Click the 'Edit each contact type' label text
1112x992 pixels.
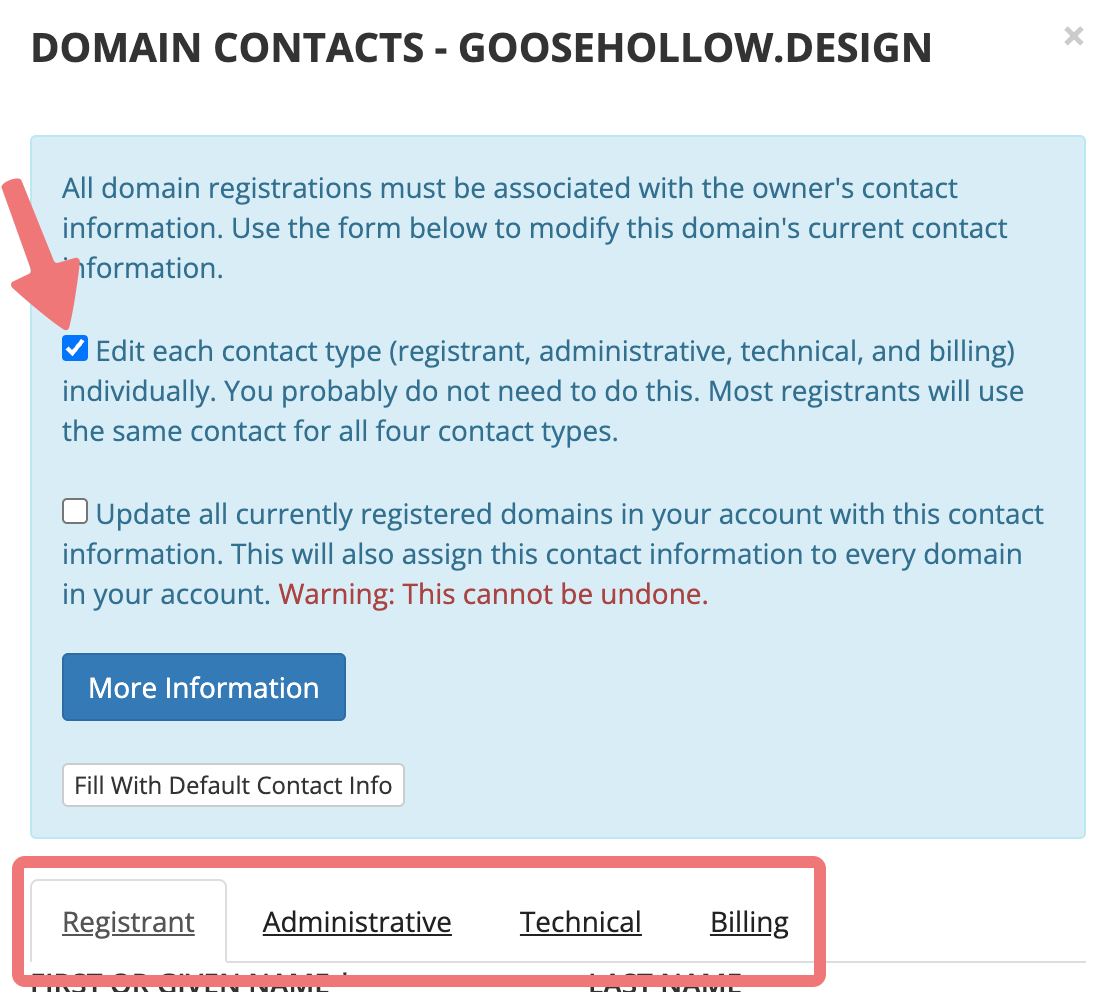coord(555,351)
